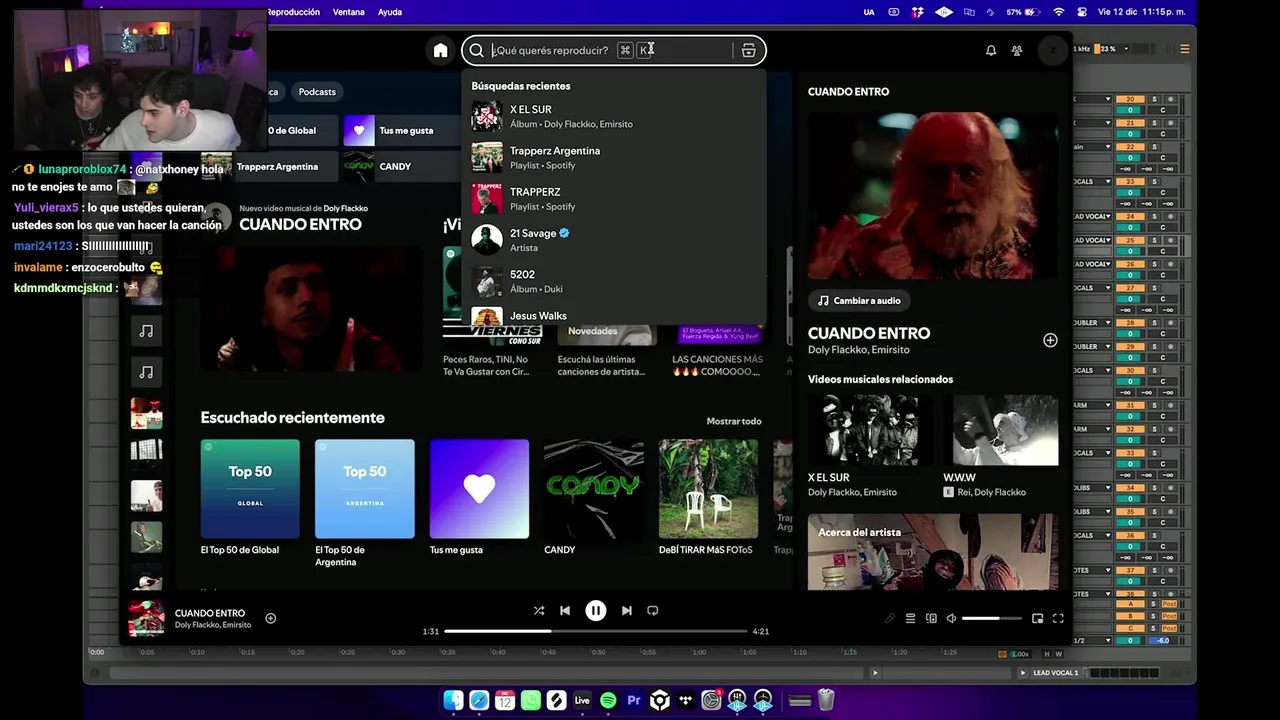Viewport: 1280px width, 720px height.
Task: Open connect to a device icon
Action: pos(931,618)
